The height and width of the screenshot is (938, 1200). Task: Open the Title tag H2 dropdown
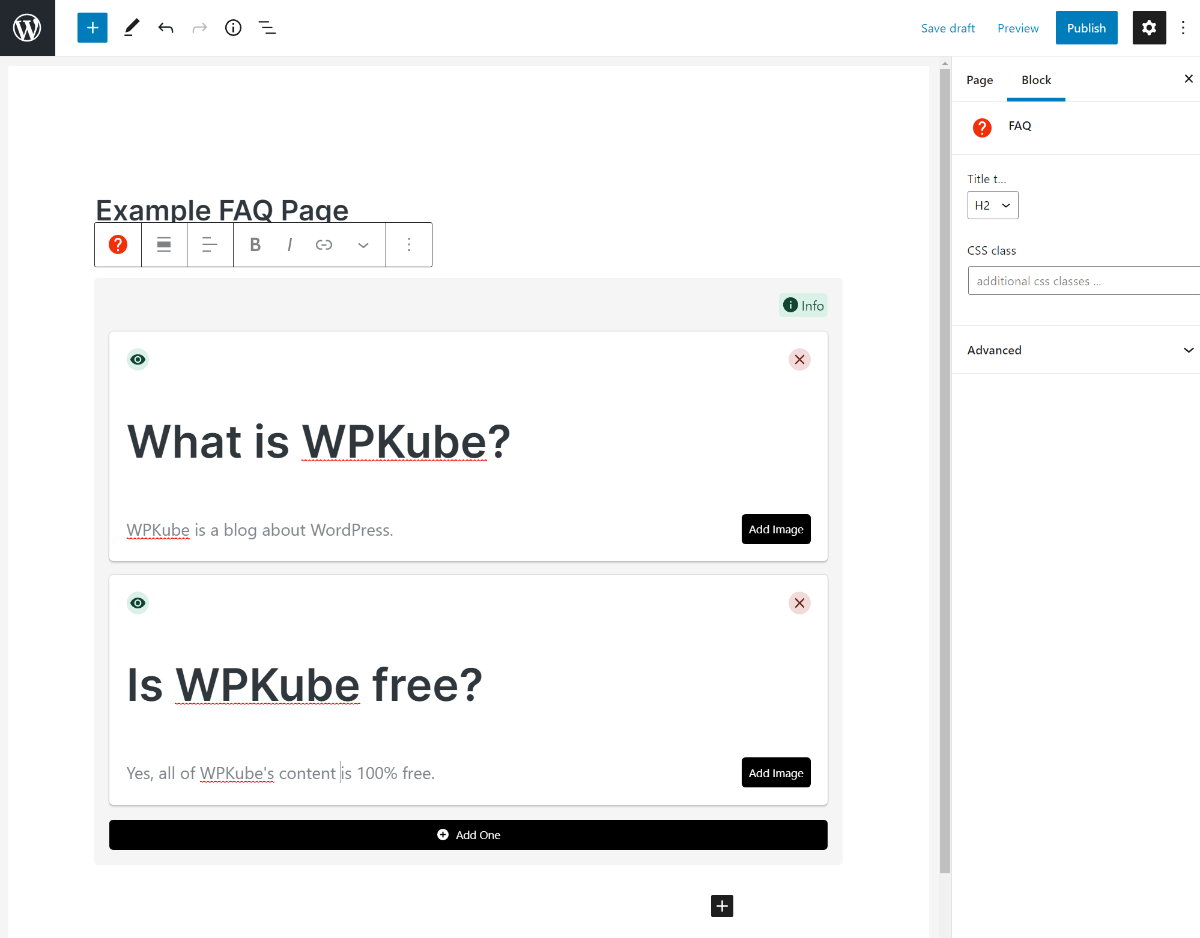[992, 204]
